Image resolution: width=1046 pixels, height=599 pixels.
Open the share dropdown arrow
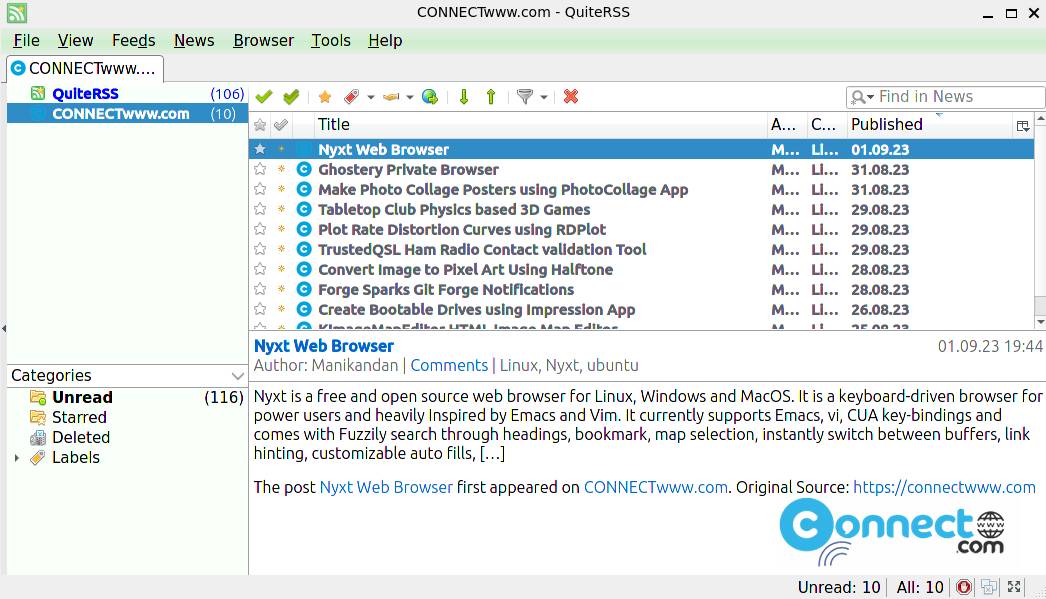pos(410,97)
